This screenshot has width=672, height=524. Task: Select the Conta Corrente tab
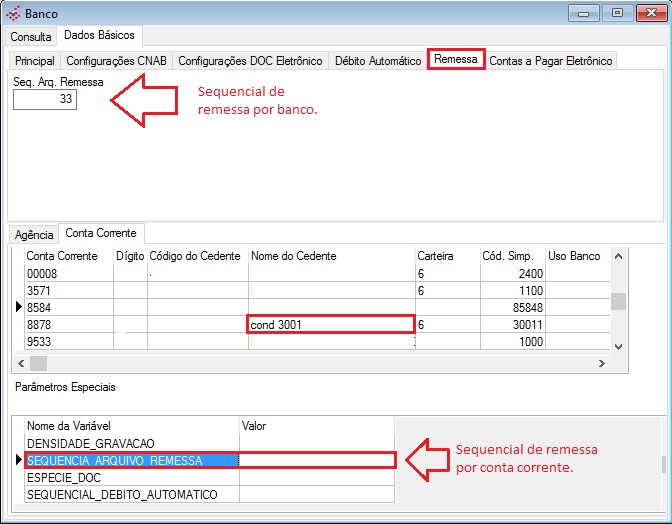(x=101, y=233)
